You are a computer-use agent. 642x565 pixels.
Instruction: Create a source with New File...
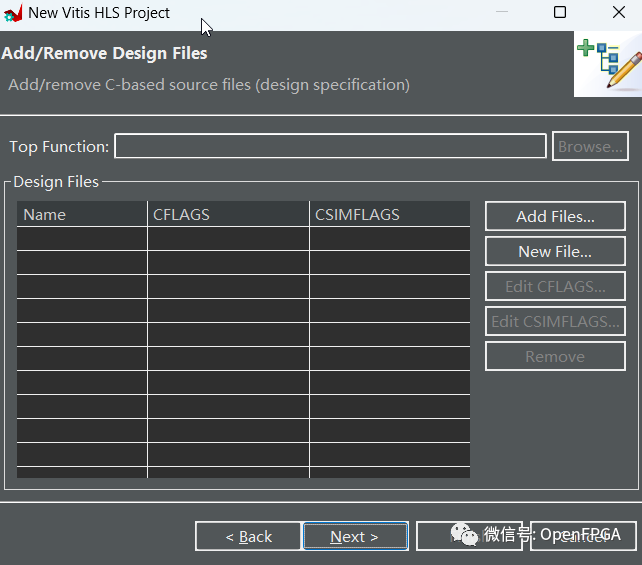pos(555,251)
